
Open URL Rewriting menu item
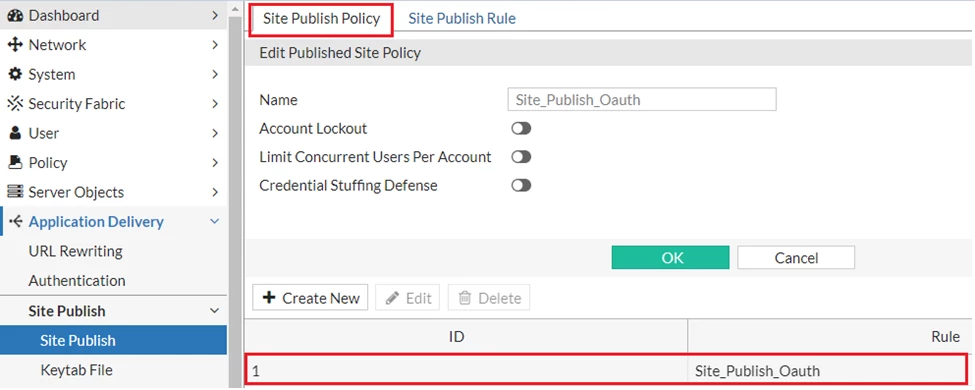point(75,251)
